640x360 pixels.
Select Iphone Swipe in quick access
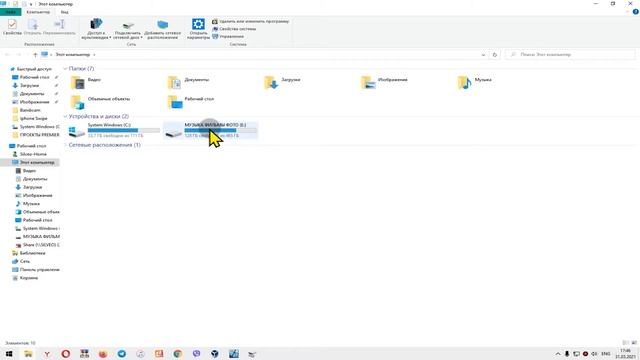pyautogui.click(x=33, y=118)
